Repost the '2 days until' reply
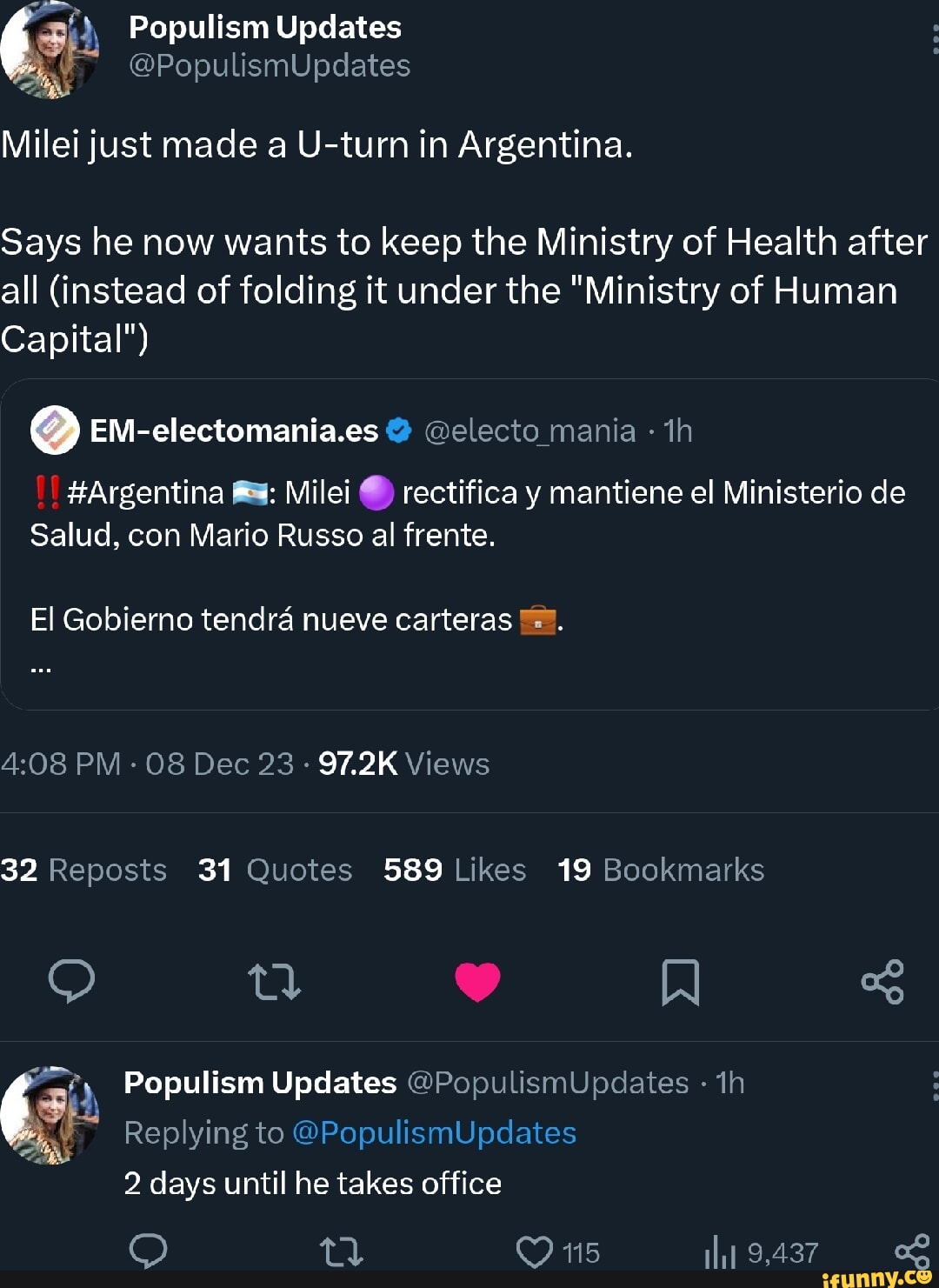The height and width of the screenshot is (1288, 939). coord(341,1252)
